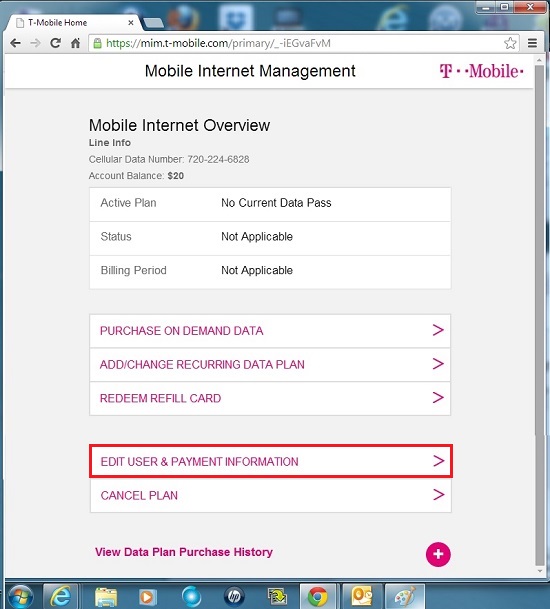Open Add/Change Recurring Data Plan chevron

pos(438,364)
